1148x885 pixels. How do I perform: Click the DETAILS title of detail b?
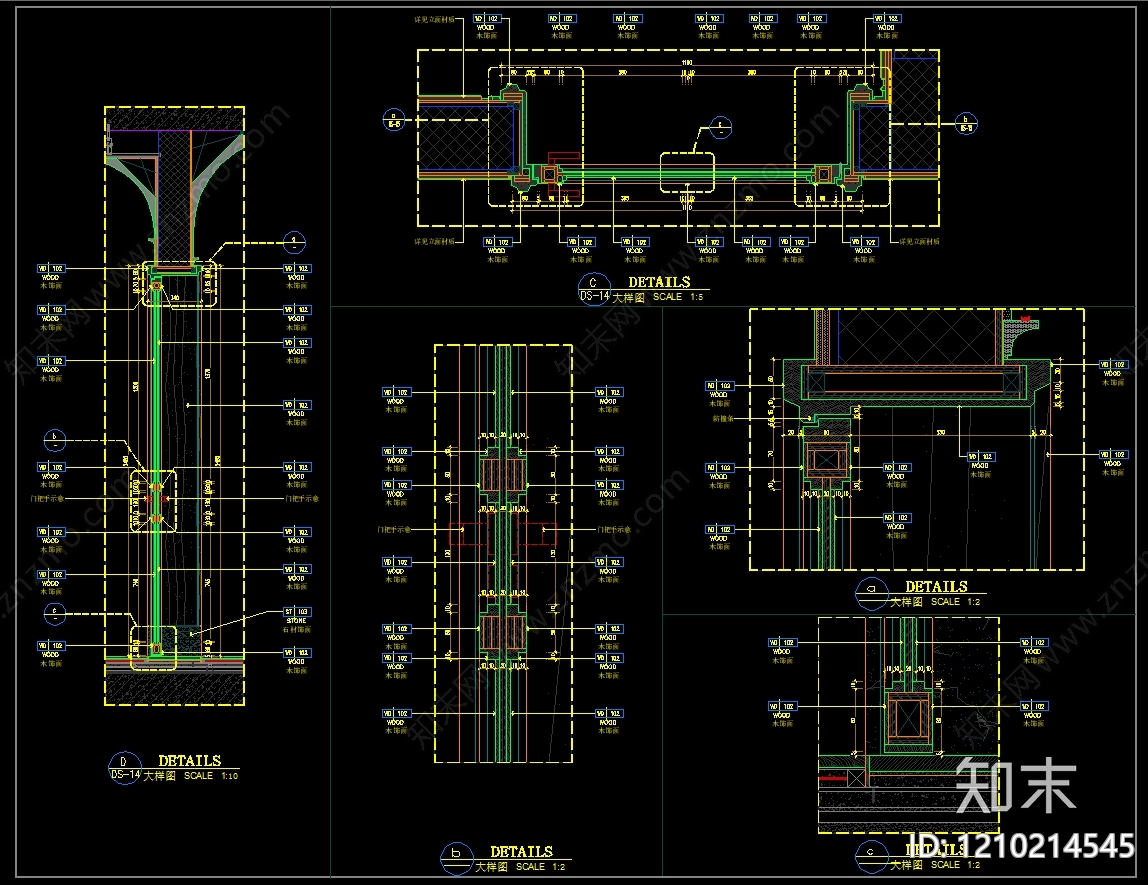click(521, 852)
